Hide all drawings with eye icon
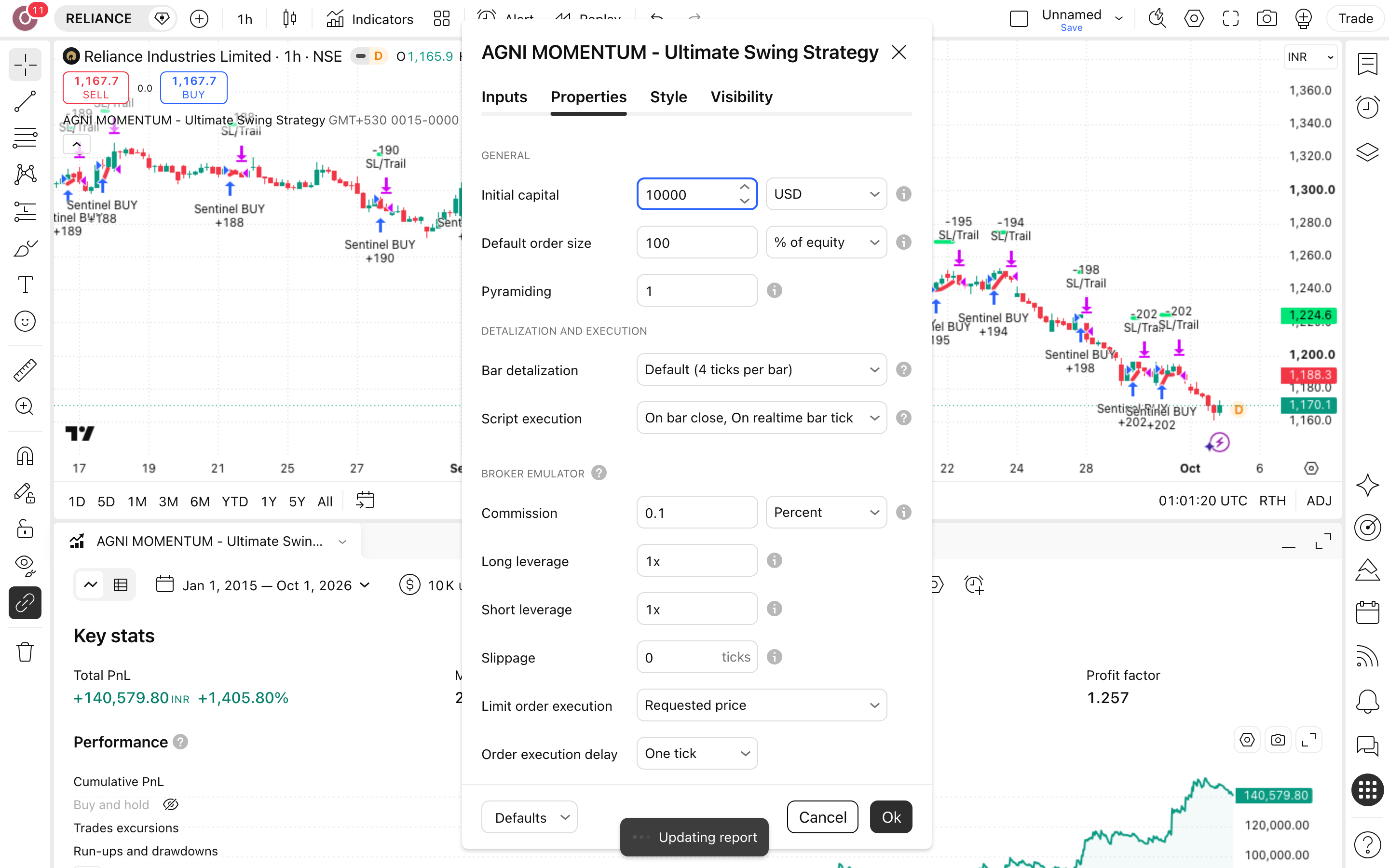This screenshot has height=868, width=1389. (x=25, y=566)
